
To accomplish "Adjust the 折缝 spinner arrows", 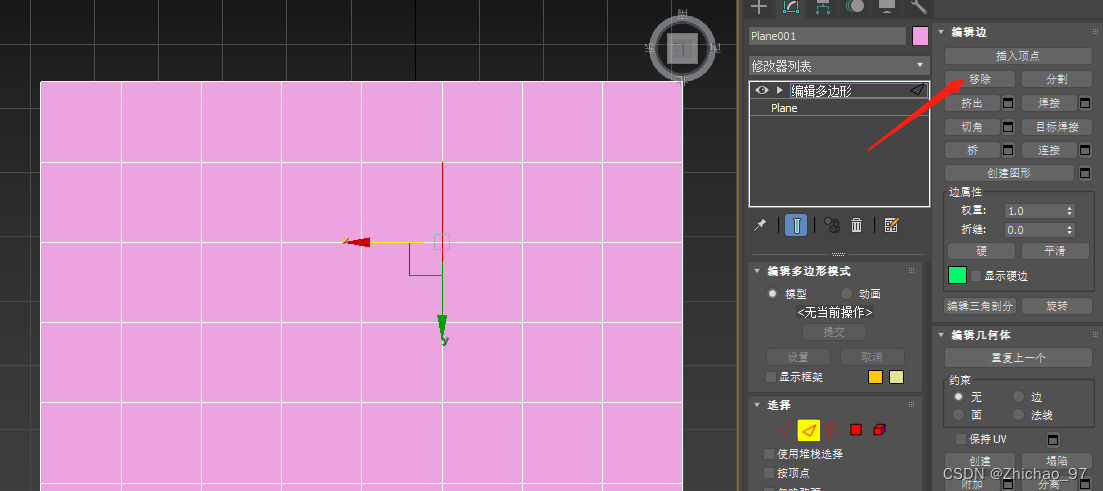I will 1070,230.
